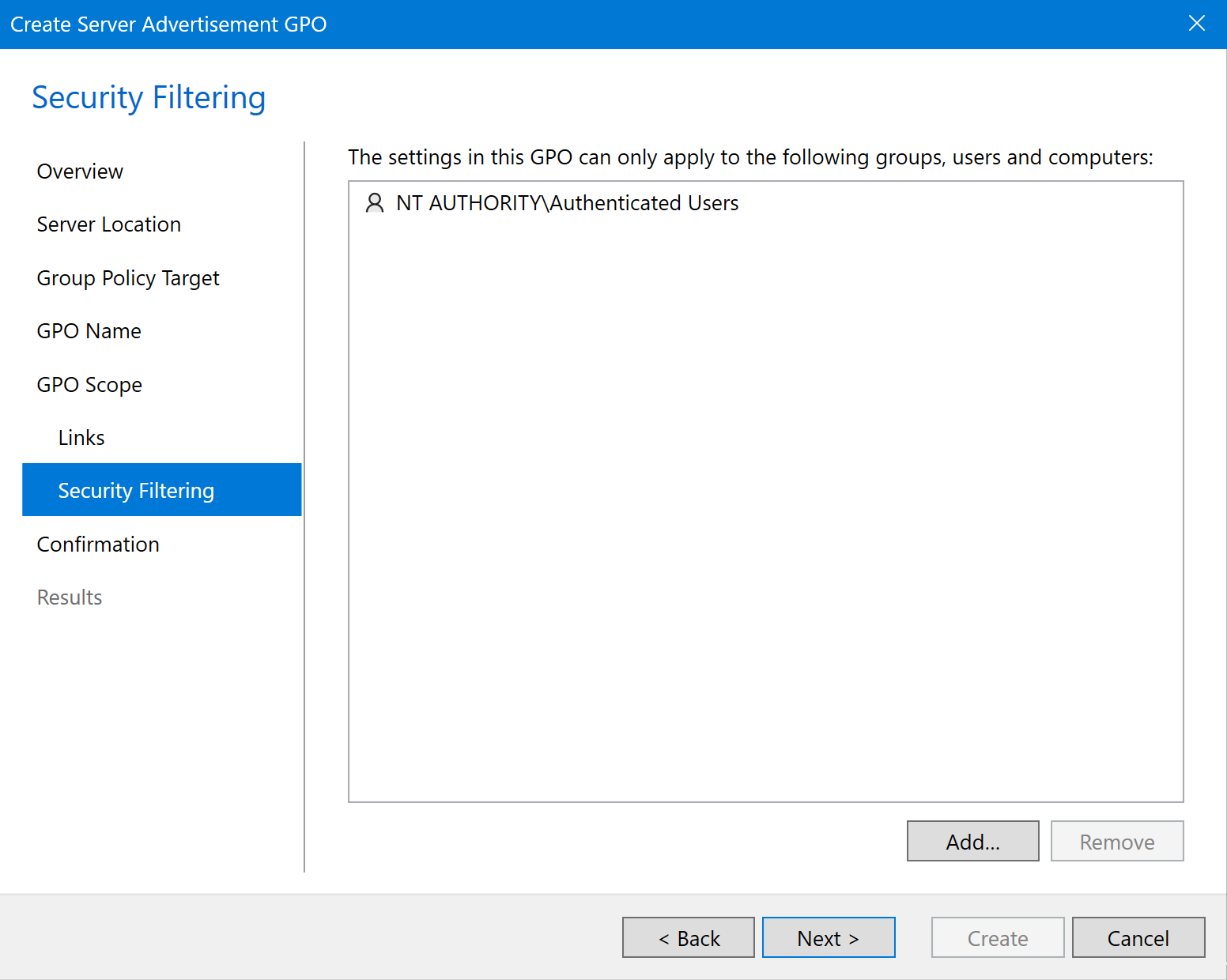Jump to the Confirmation step
Viewport: 1227px width, 980px height.
tap(98, 545)
